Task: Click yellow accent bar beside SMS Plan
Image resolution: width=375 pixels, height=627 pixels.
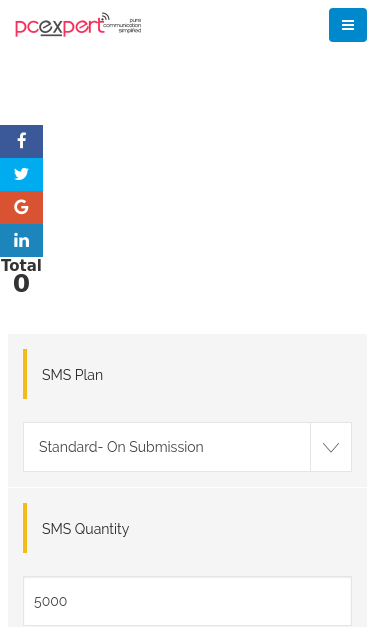Action: [x=25, y=374]
